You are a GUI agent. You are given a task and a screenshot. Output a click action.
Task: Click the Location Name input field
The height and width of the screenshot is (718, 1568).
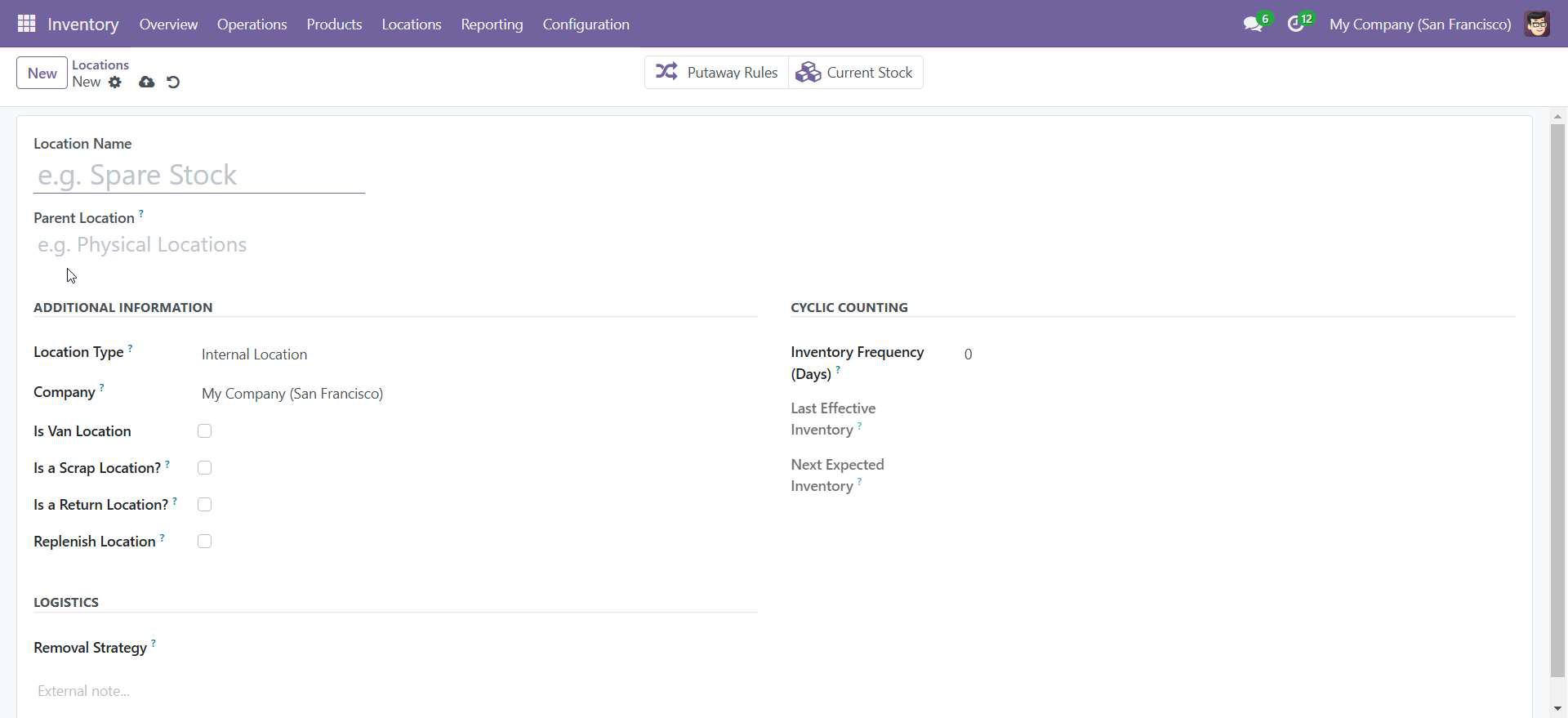tap(198, 176)
